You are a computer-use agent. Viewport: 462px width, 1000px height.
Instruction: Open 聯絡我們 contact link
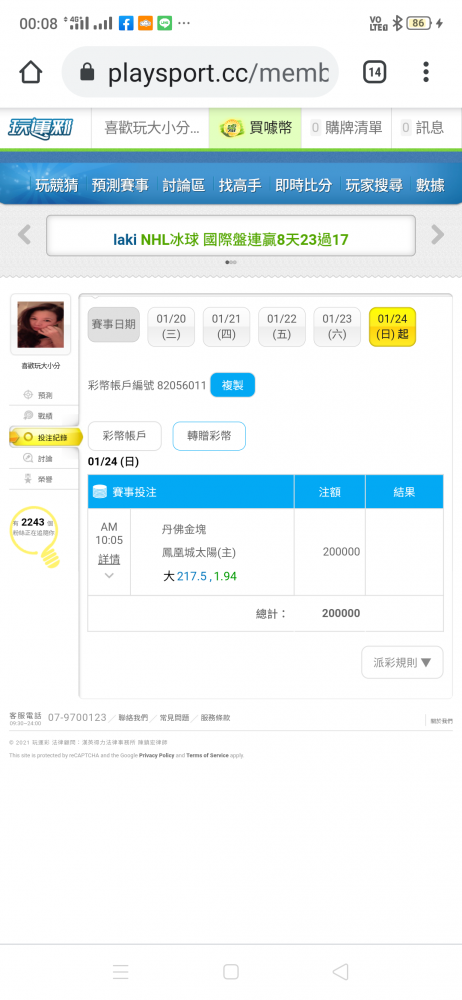pyautogui.click(x=133, y=717)
